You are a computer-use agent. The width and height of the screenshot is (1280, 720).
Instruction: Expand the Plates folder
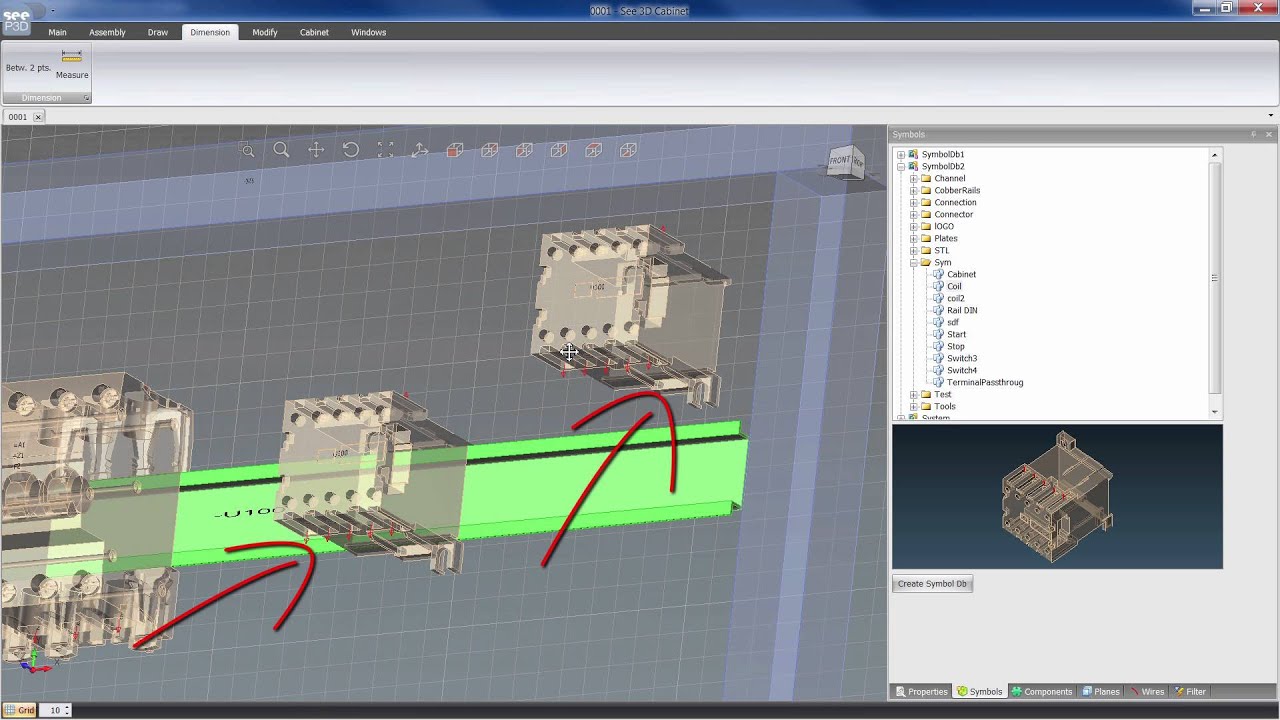point(913,238)
